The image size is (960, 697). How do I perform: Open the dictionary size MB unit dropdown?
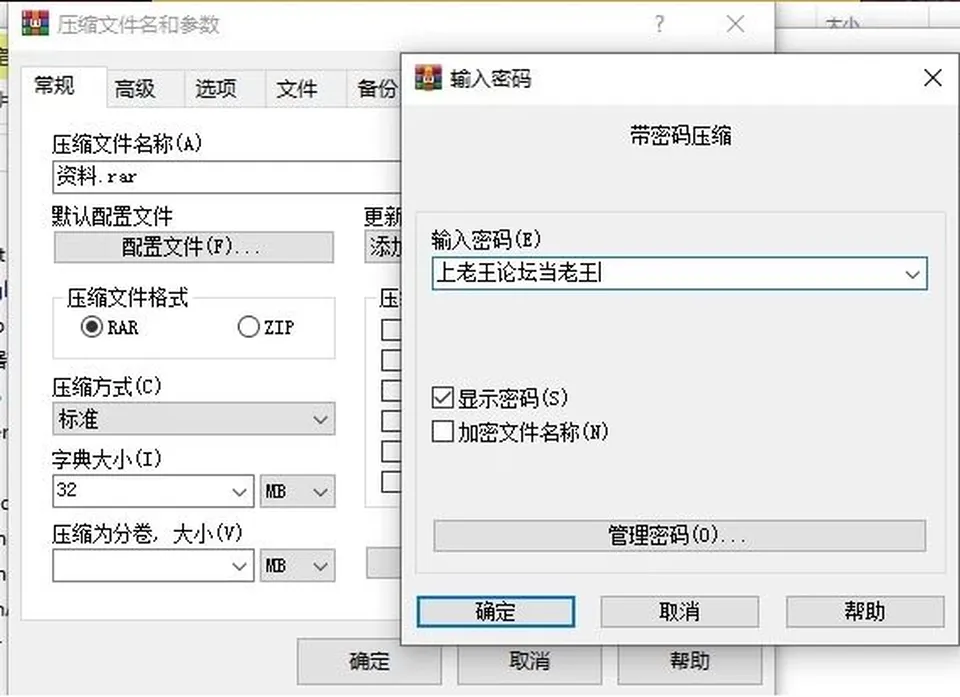(x=298, y=491)
